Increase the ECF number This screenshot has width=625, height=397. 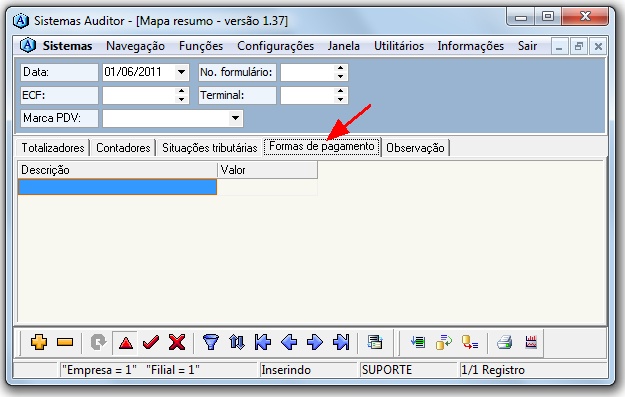click(181, 91)
